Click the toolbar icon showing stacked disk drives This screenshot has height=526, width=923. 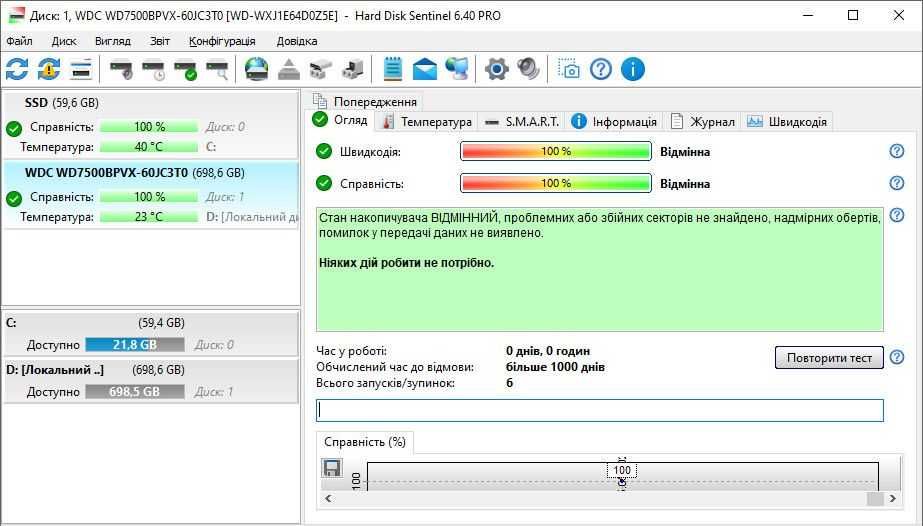81,69
